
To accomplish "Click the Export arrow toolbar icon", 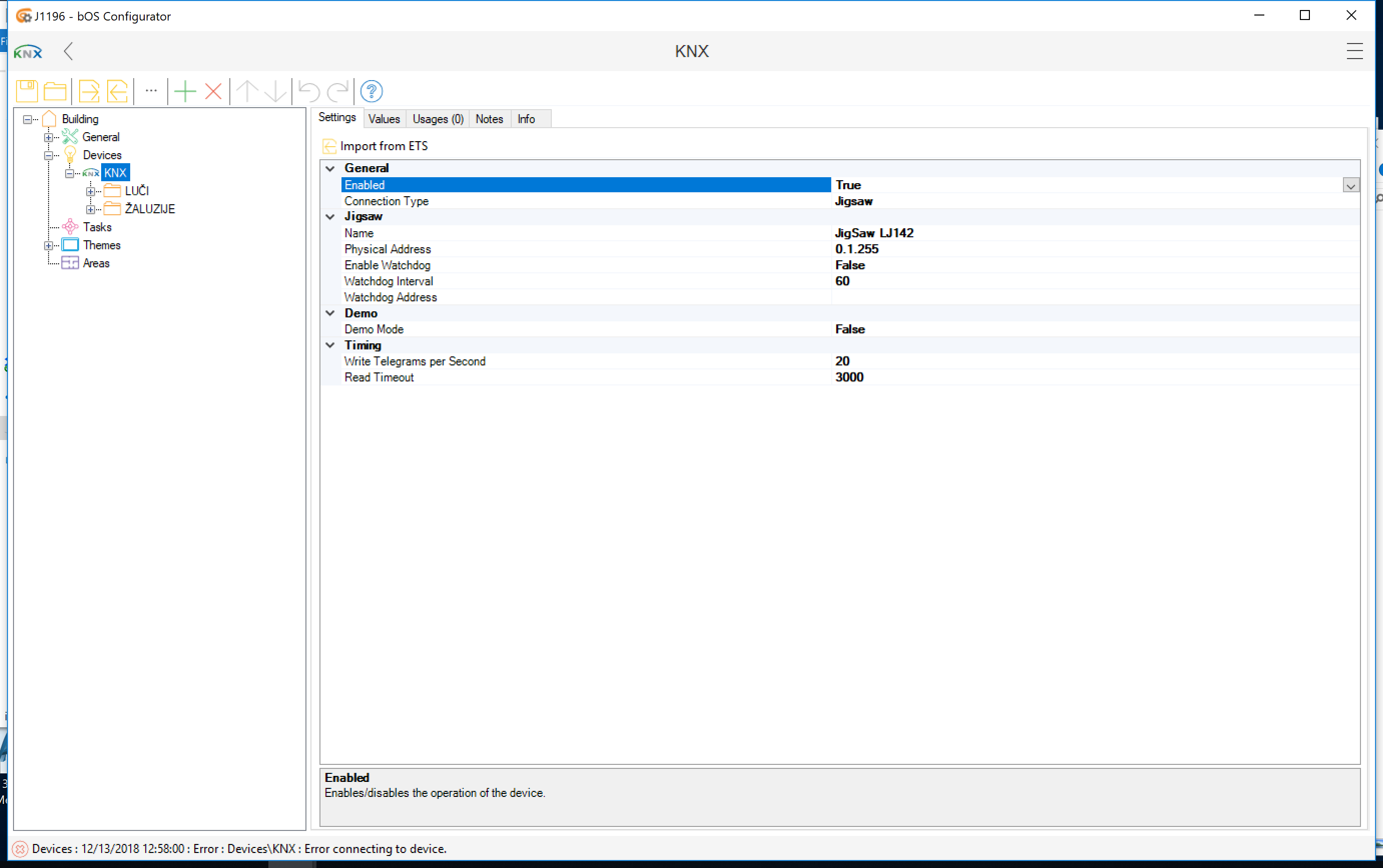I will click(x=89, y=91).
